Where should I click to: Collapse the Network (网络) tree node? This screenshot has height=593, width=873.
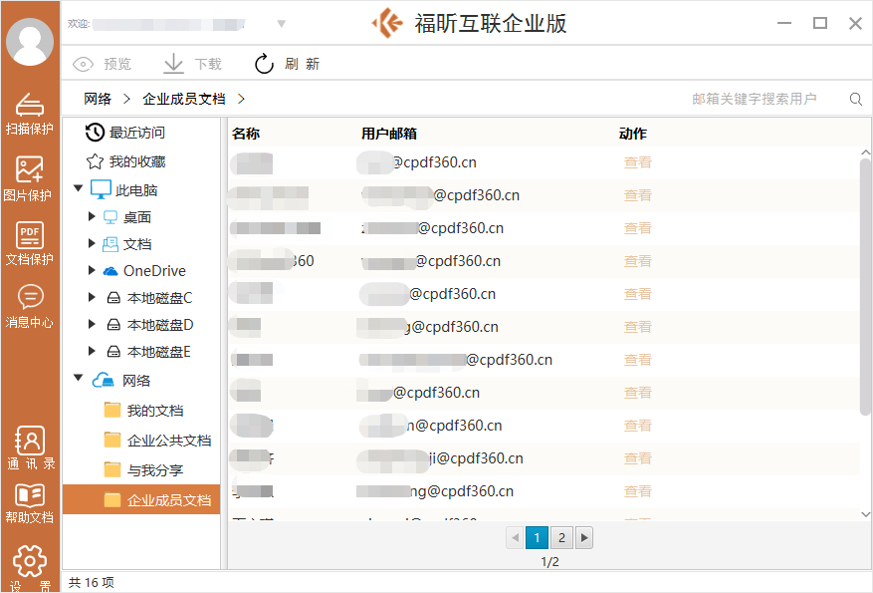pyautogui.click(x=79, y=378)
